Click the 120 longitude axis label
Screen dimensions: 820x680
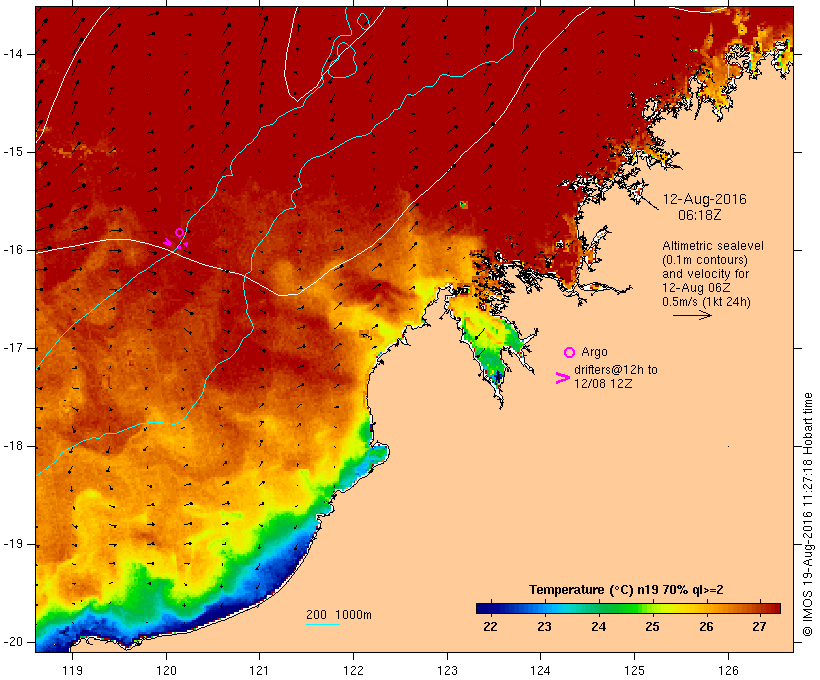coord(166,670)
